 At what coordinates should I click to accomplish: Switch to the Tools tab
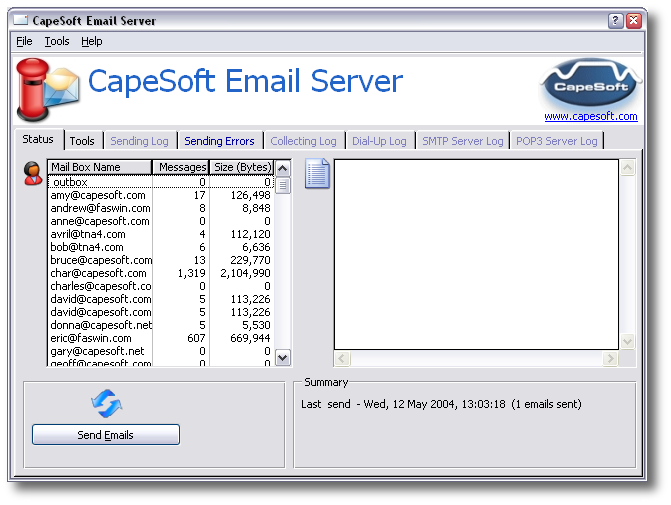tap(82, 141)
